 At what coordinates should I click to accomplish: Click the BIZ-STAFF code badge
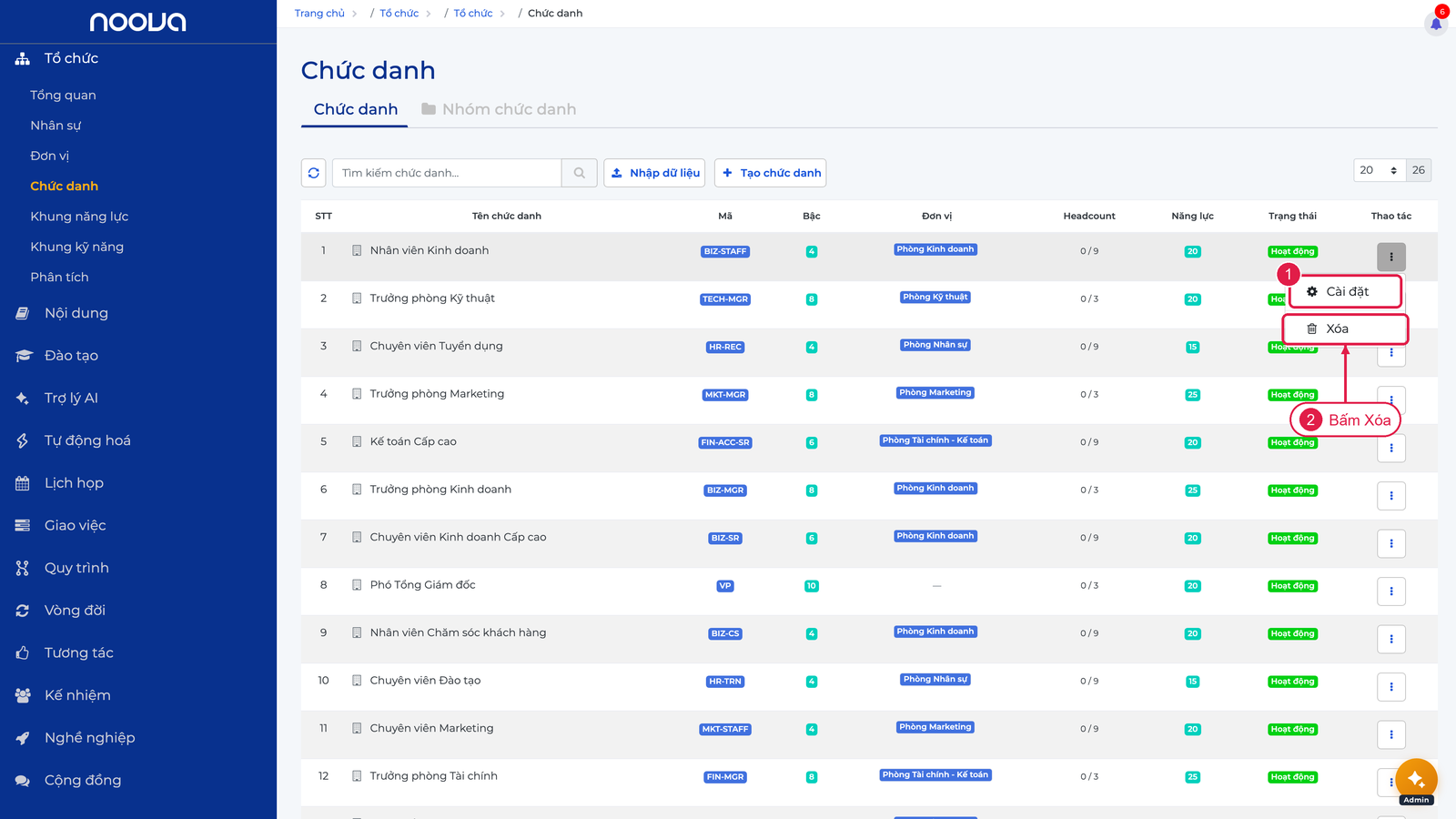(x=725, y=251)
